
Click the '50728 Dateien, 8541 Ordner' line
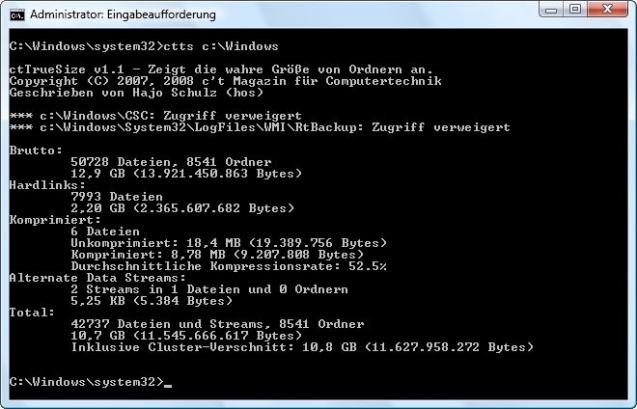pos(171,162)
